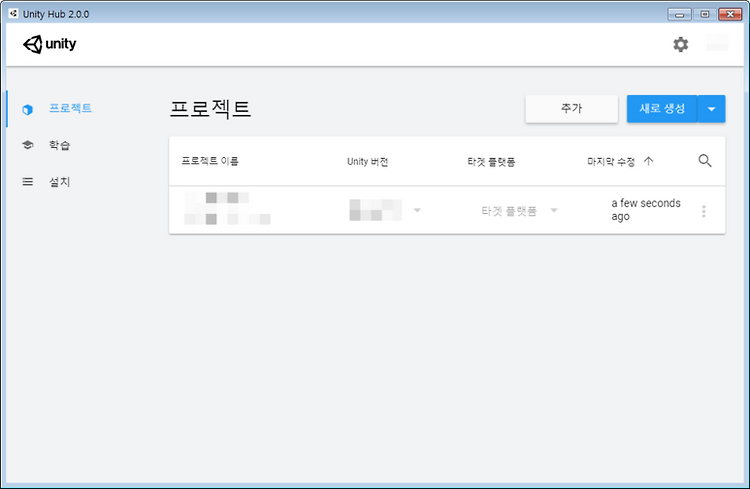The height and width of the screenshot is (489, 750).
Task: Open the settings gear icon
Action: tap(680, 44)
